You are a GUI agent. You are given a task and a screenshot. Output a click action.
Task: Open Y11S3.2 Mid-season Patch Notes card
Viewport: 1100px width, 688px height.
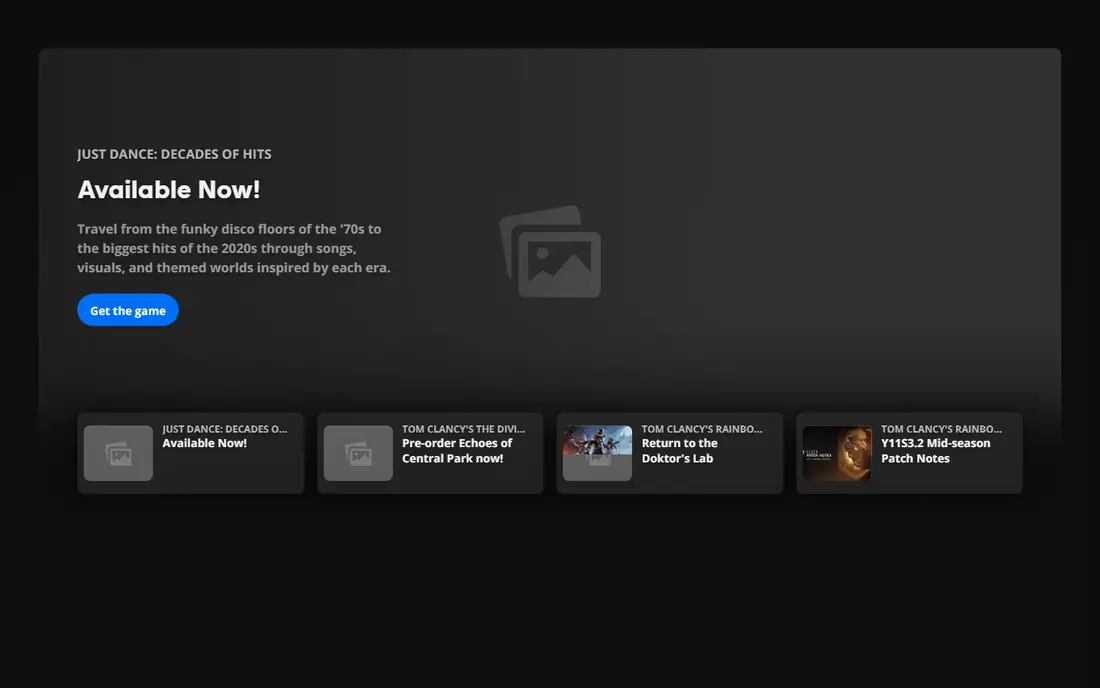[x=909, y=453]
